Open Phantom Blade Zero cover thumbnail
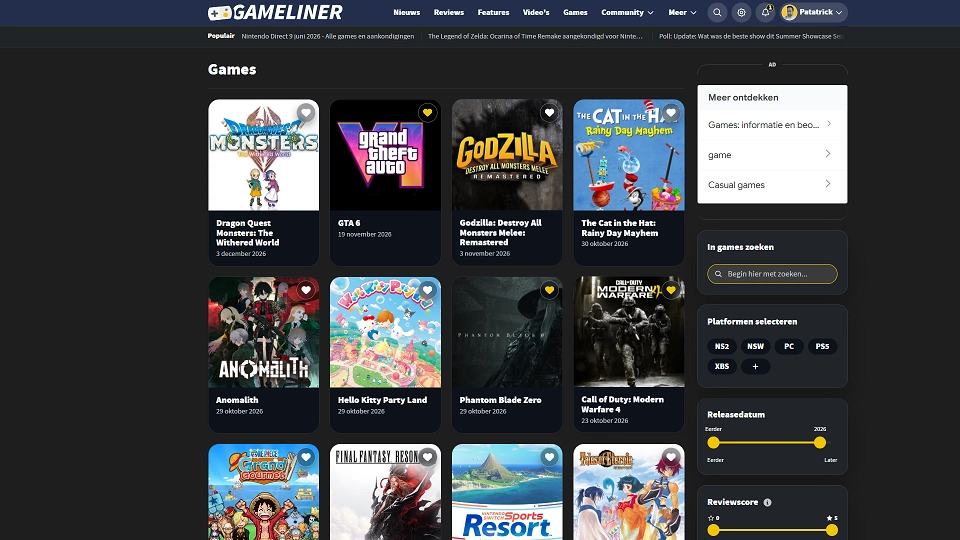960x540 pixels. 507,332
